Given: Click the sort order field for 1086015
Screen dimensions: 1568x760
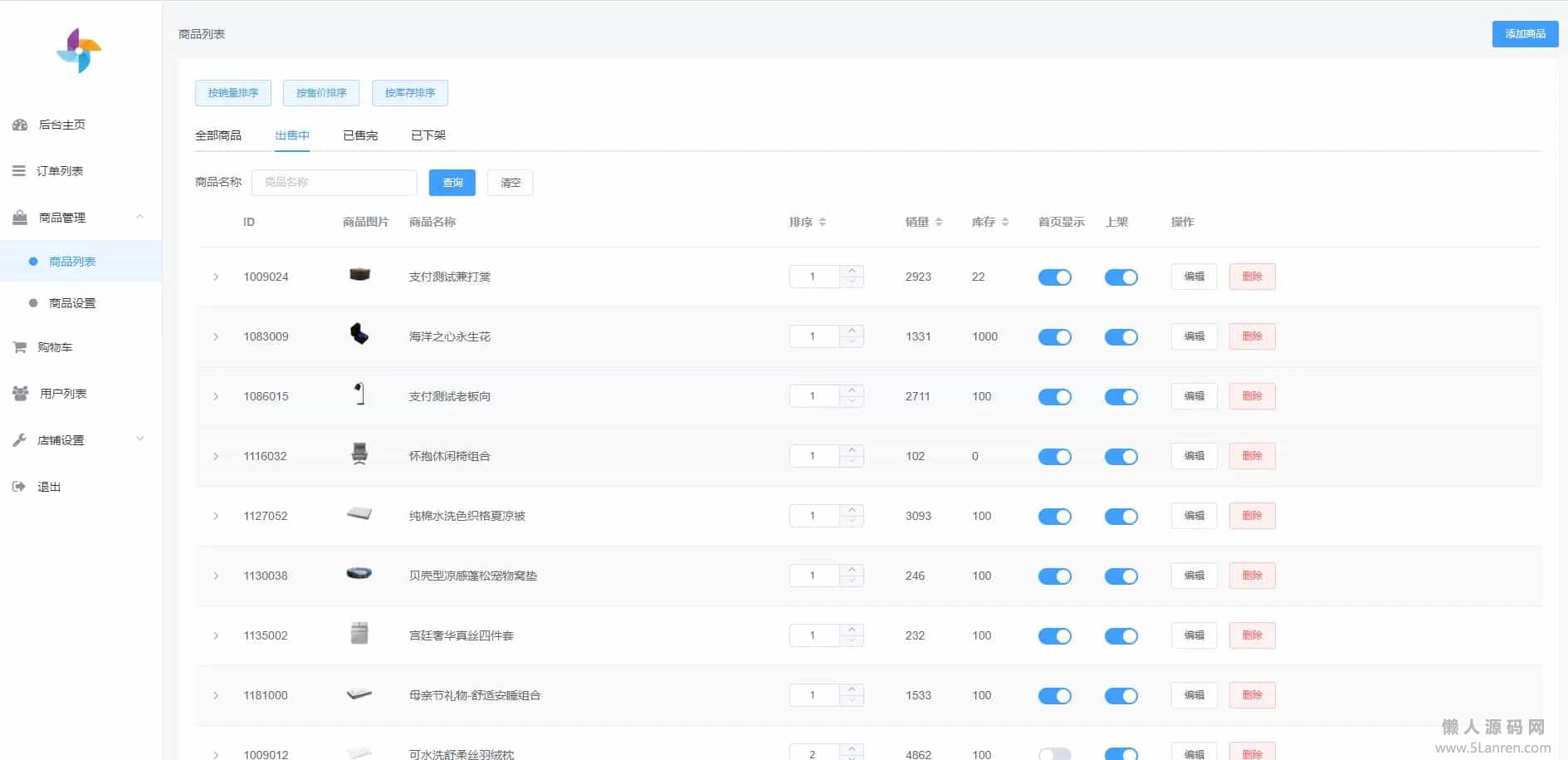Looking at the screenshot, I should [x=814, y=396].
